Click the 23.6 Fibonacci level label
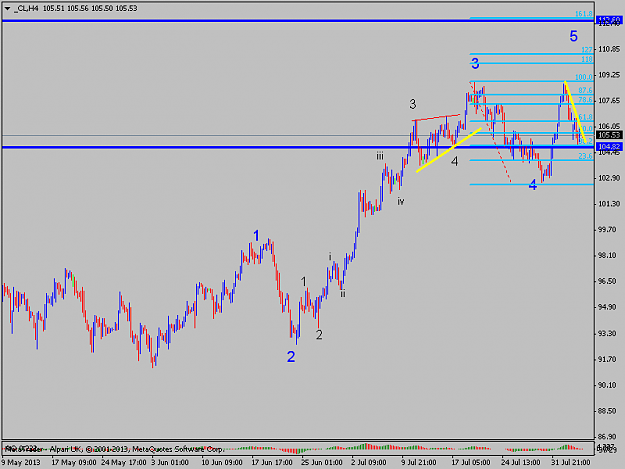This screenshot has width=625, height=469. (x=586, y=156)
